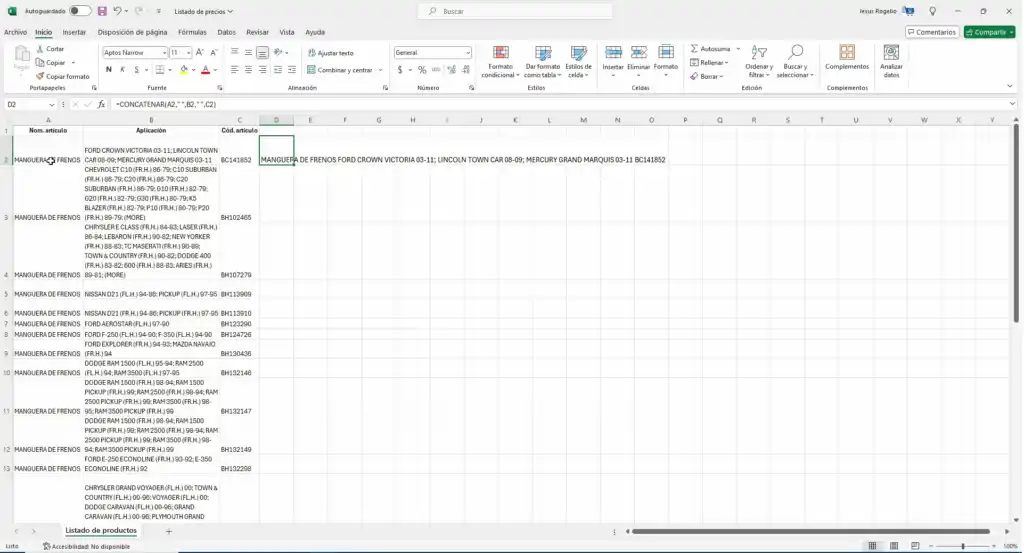This screenshot has width=1024, height=553.
Task: Increase decimal places
Action: (x=451, y=70)
